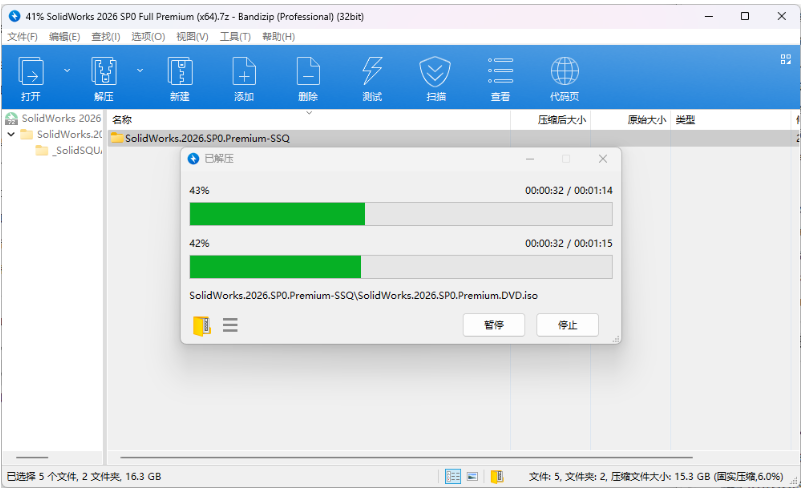The height and width of the screenshot is (488, 801).
Task: Maximize the Bandizip main window
Action: point(745,16)
